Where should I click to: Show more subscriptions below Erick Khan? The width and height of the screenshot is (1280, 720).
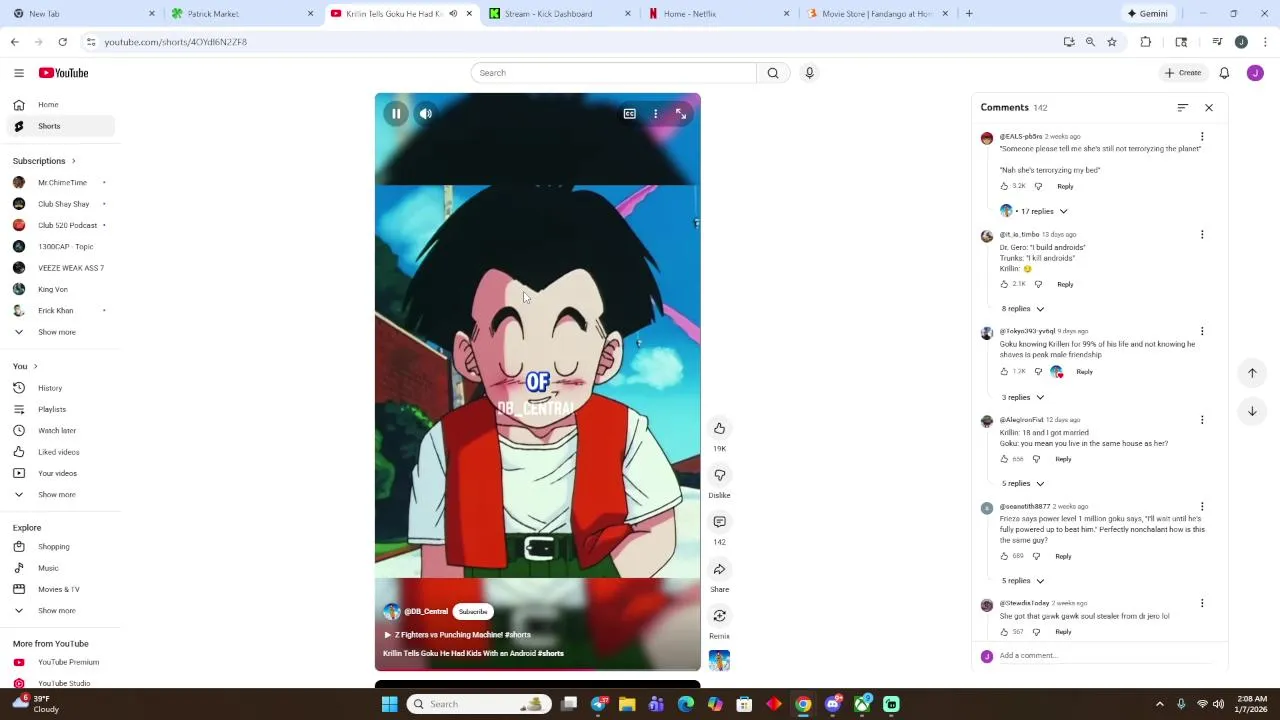60,332
